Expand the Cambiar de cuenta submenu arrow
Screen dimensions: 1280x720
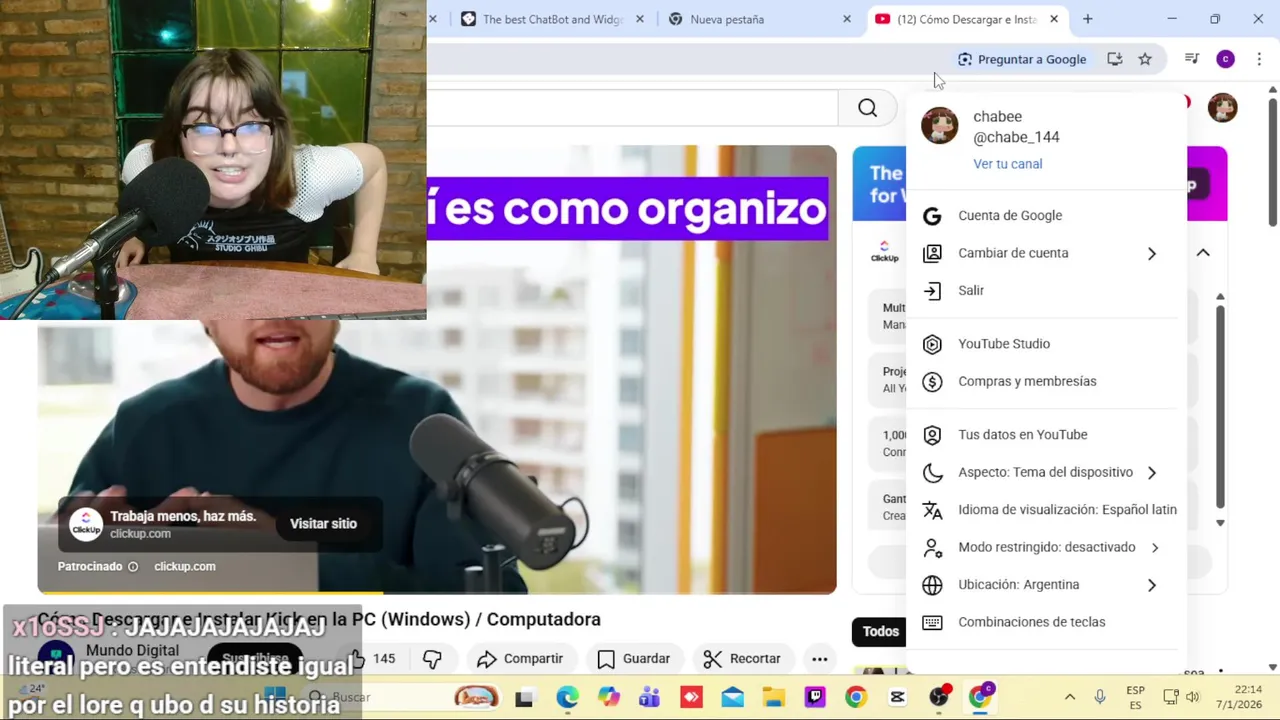[x=1151, y=253]
